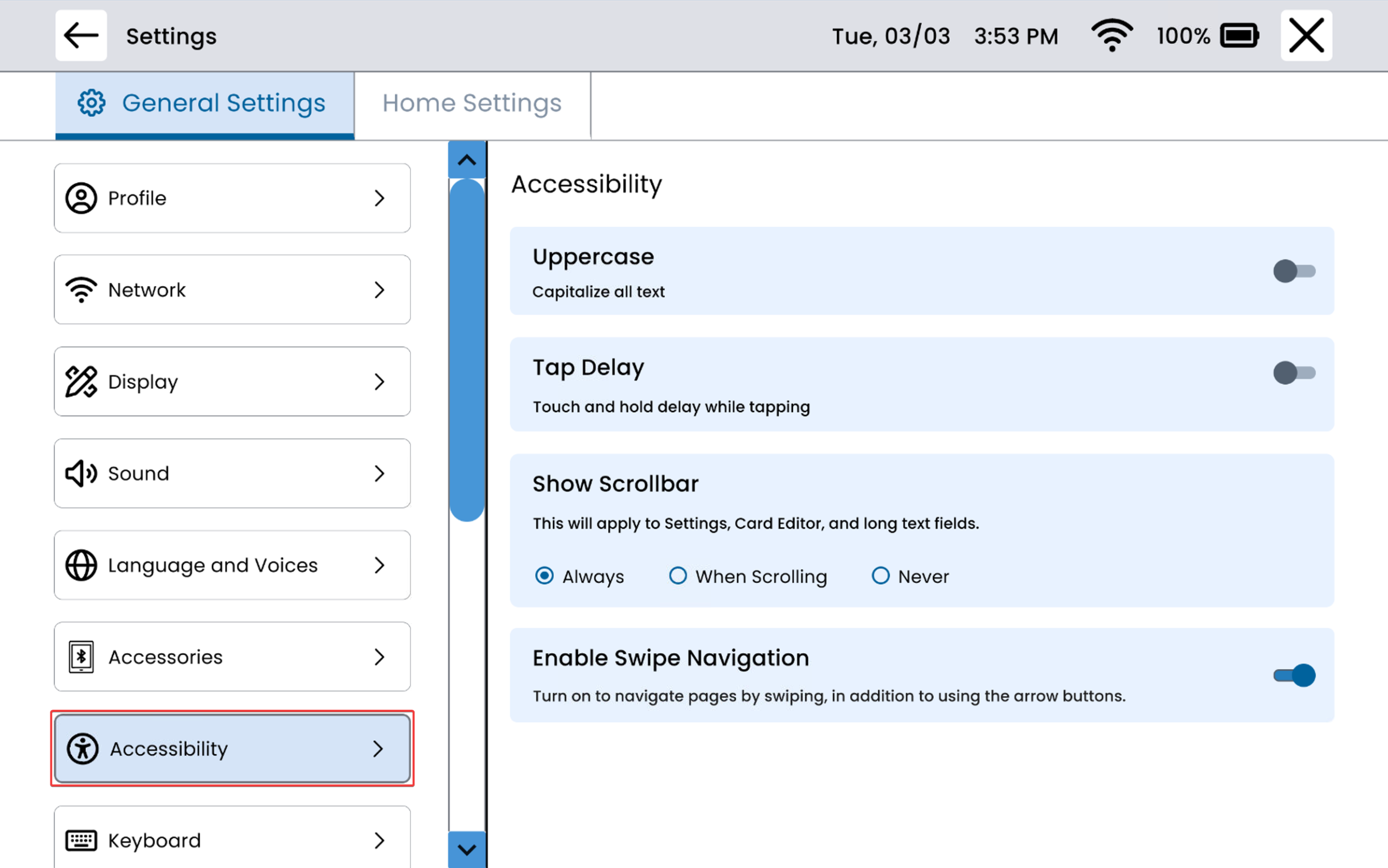Click the chevron on Language and Voices
This screenshot has height=868, width=1388.
point(379,565)
